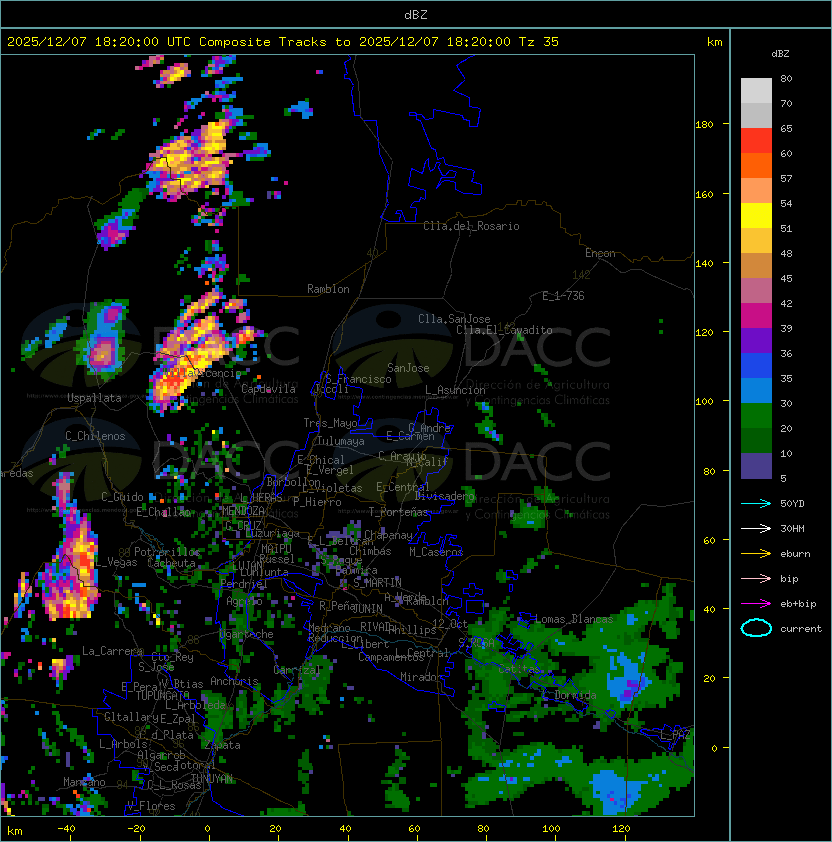832x842 pixels.
Task: Click the Capdevila place label
Action: pos(268,389)
